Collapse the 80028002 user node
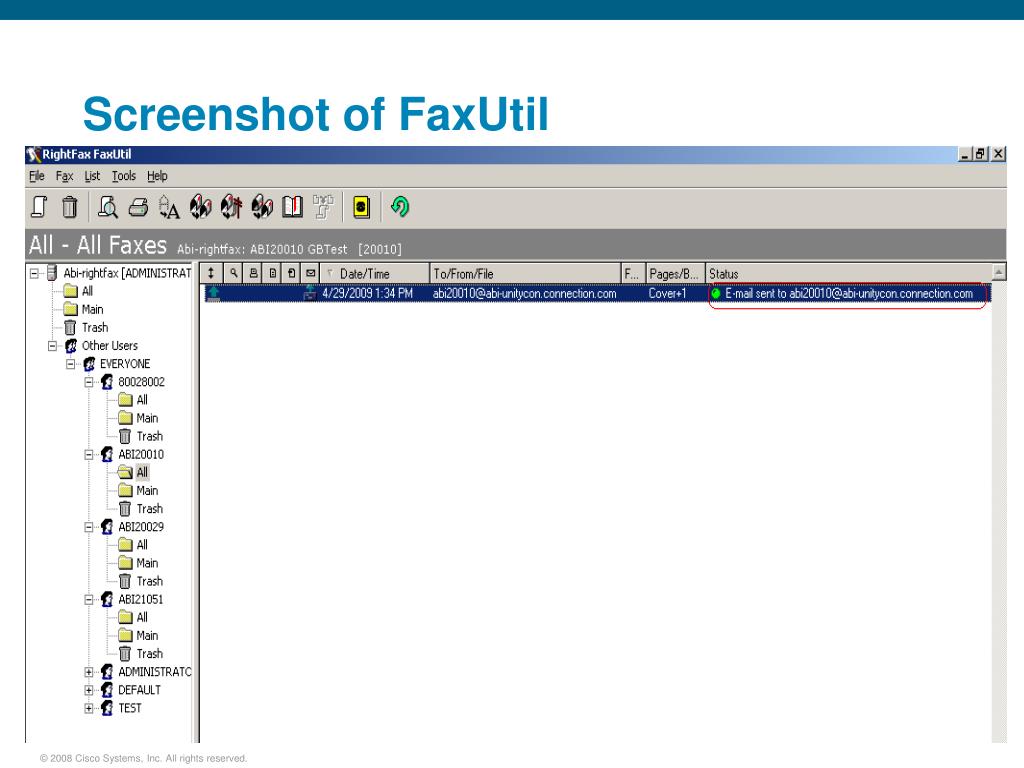The width and height of the screenshot is (1024, 768). point(89,383)
